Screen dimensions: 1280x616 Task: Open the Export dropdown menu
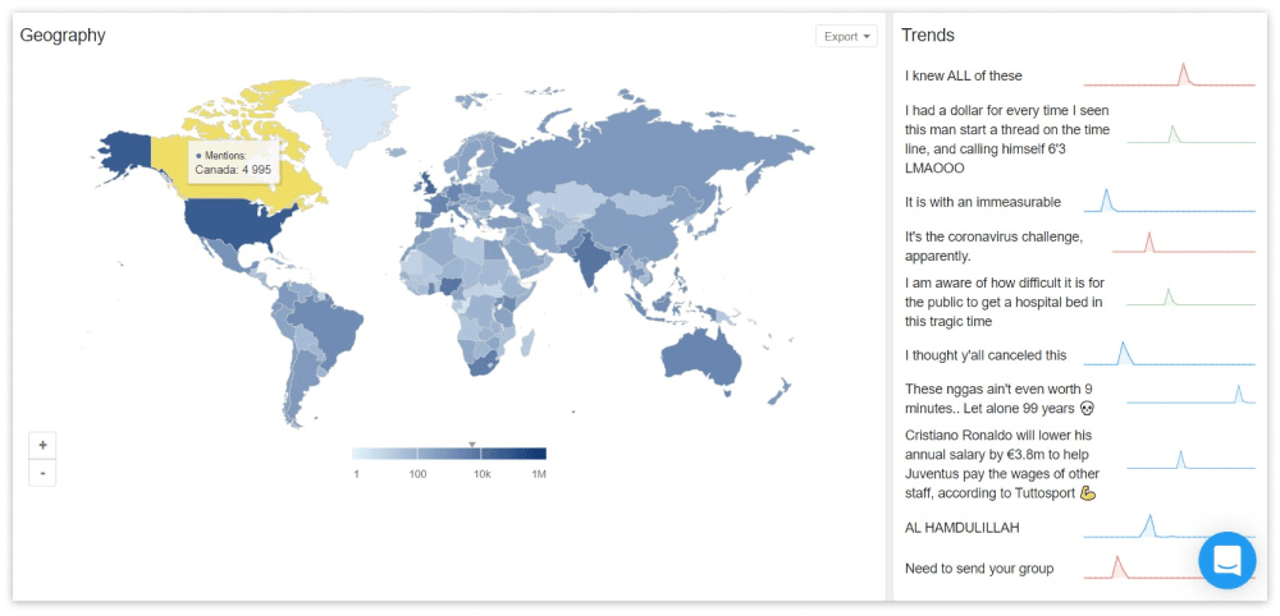(846, 35)
